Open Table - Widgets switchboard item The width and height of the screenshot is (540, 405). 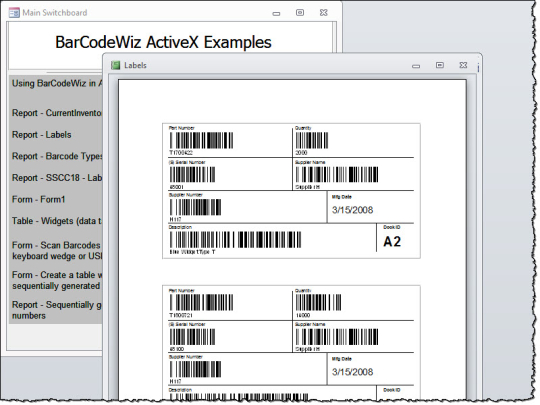57,221
